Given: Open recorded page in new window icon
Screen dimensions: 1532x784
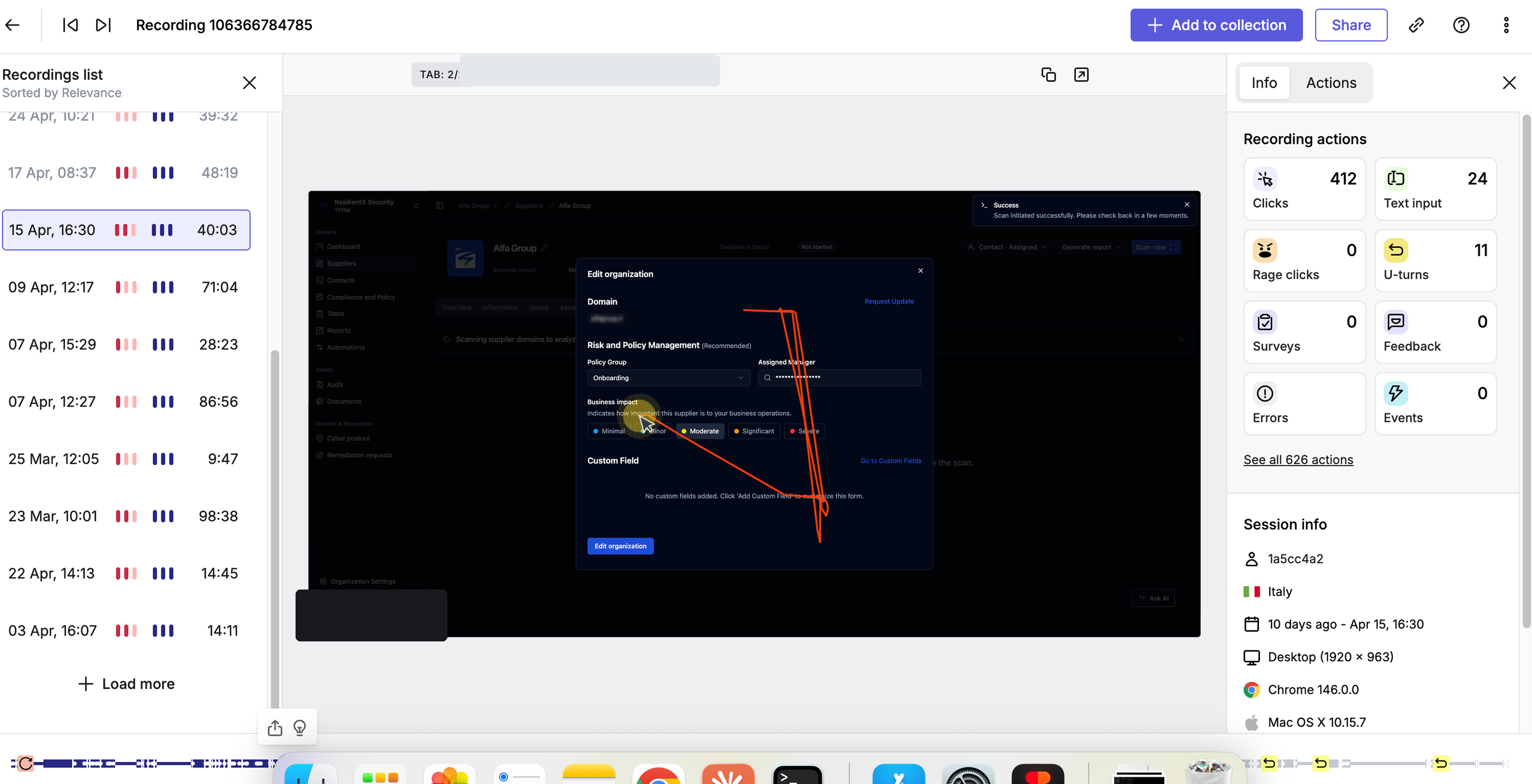Looking at the screenshot, I should click(x=1081, y=74).
